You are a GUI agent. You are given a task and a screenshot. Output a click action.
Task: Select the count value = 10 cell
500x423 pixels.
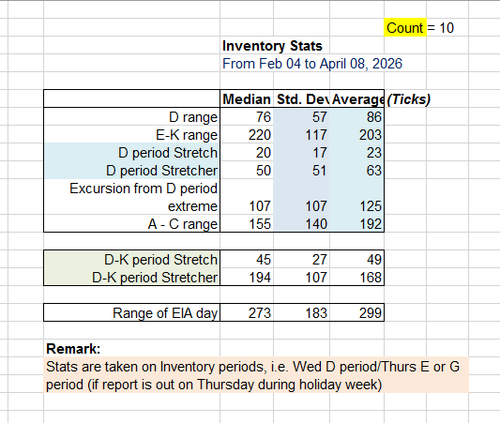440,28
